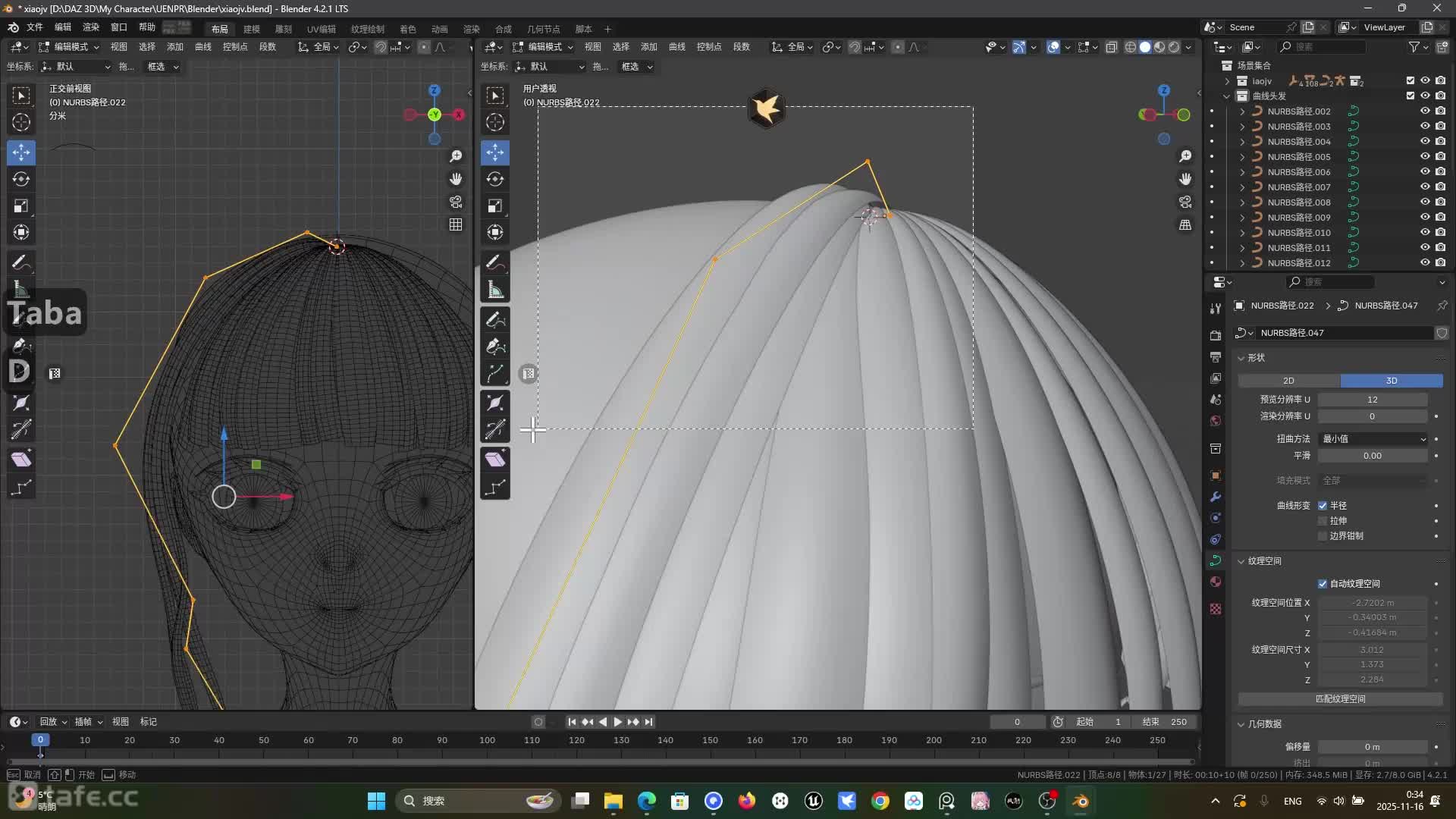This screenshot has height=819, width=1456.
Task: Open the 文件 menu
Action: coord(35,27)
